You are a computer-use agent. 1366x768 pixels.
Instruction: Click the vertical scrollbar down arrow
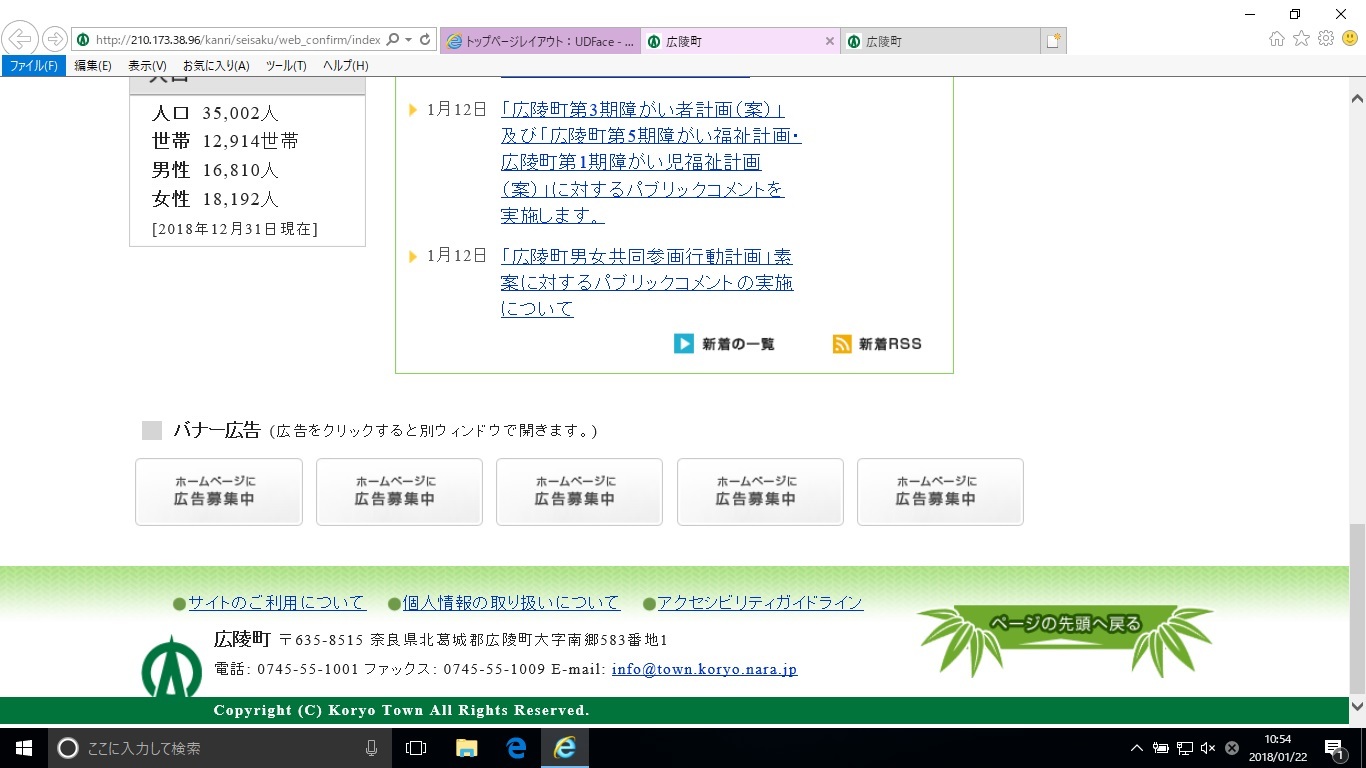[x=1357, y=706]
